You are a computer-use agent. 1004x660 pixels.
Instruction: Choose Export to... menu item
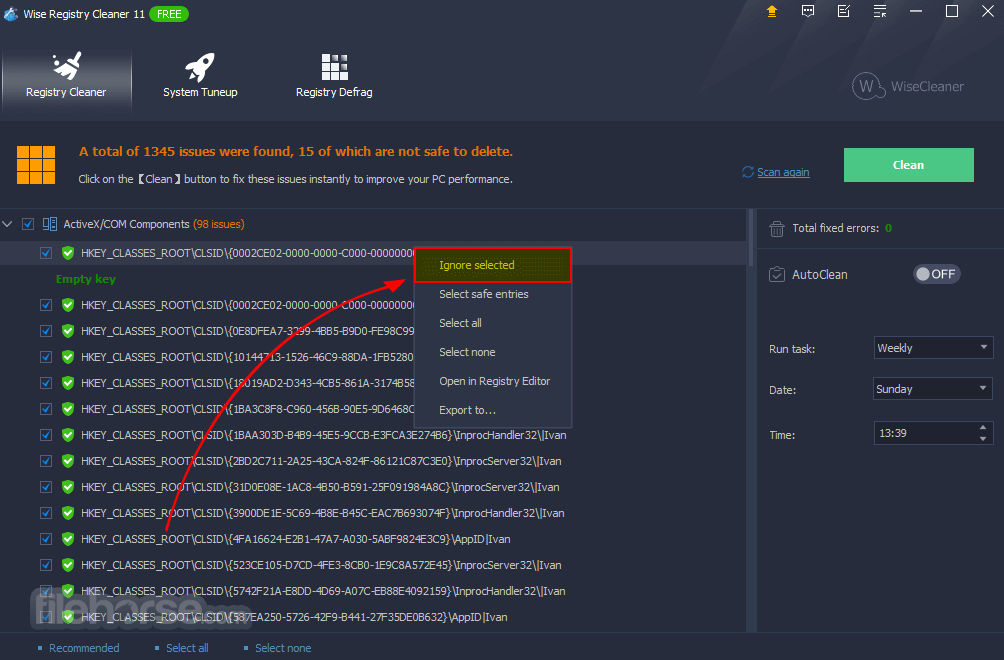click(x=493, y=410)
